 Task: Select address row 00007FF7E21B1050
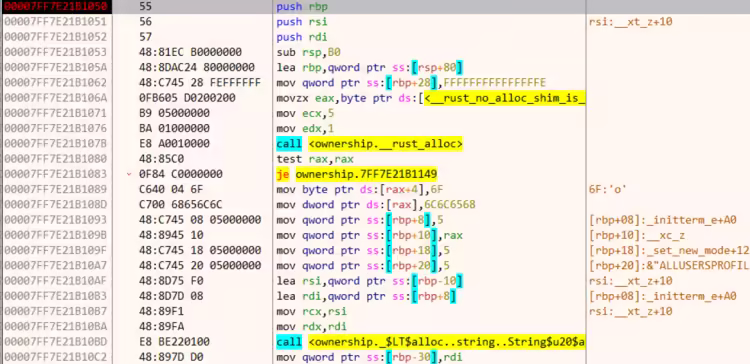55,7
